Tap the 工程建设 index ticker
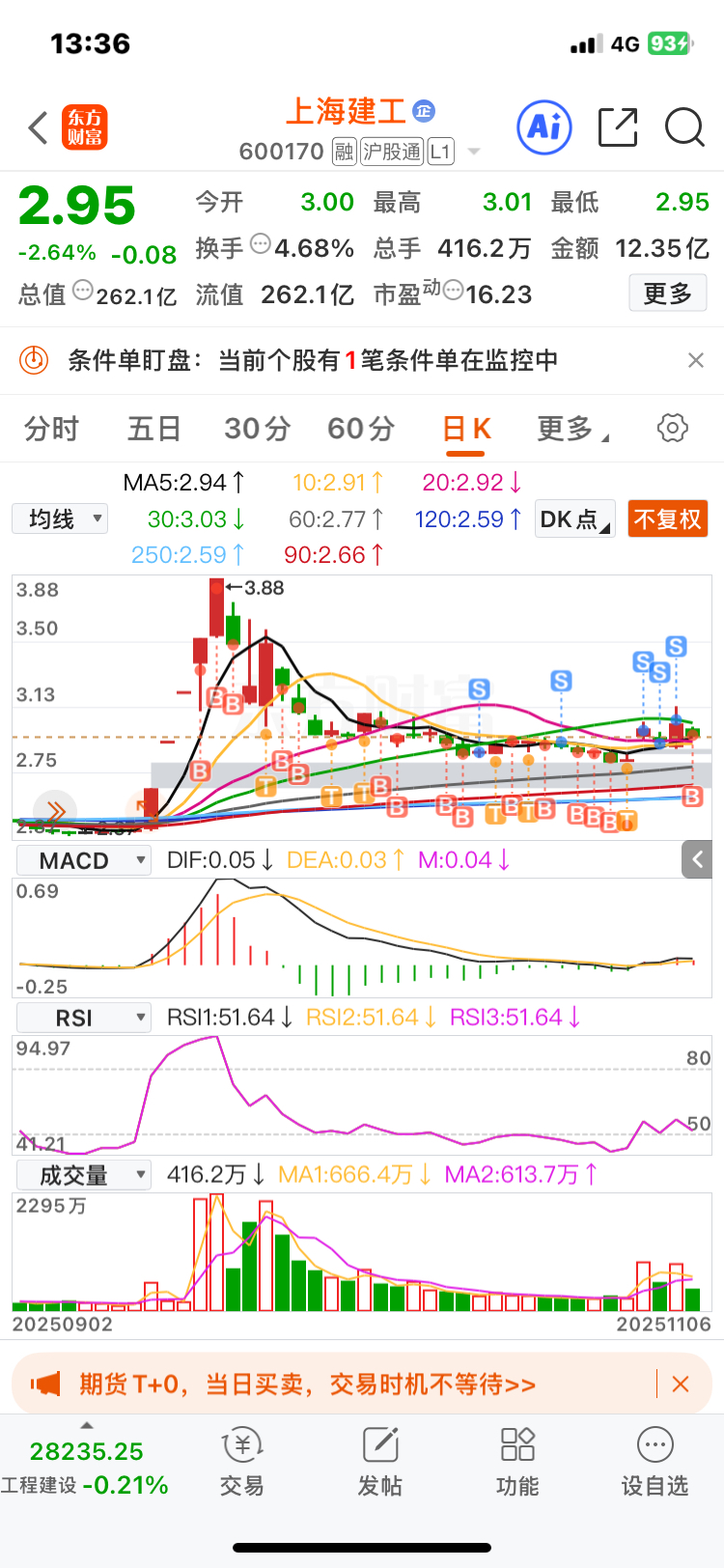 85,1468
